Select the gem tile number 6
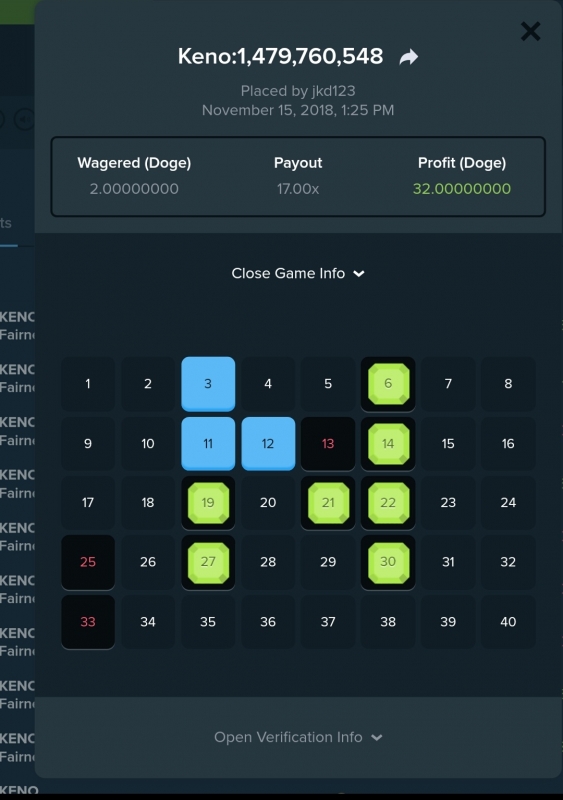 click(x=388, y=384)
